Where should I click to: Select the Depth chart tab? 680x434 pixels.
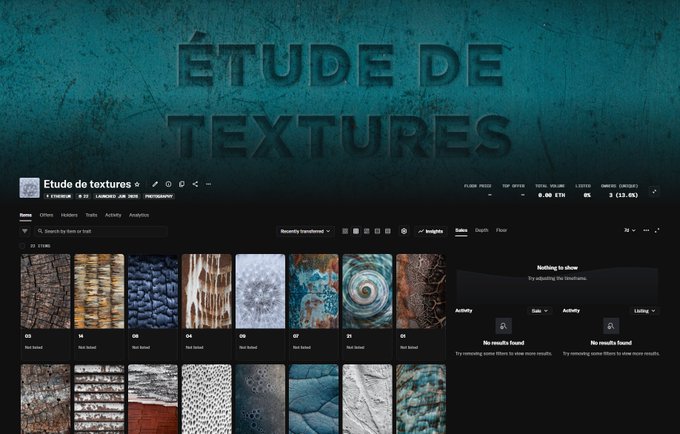[481, 230]
